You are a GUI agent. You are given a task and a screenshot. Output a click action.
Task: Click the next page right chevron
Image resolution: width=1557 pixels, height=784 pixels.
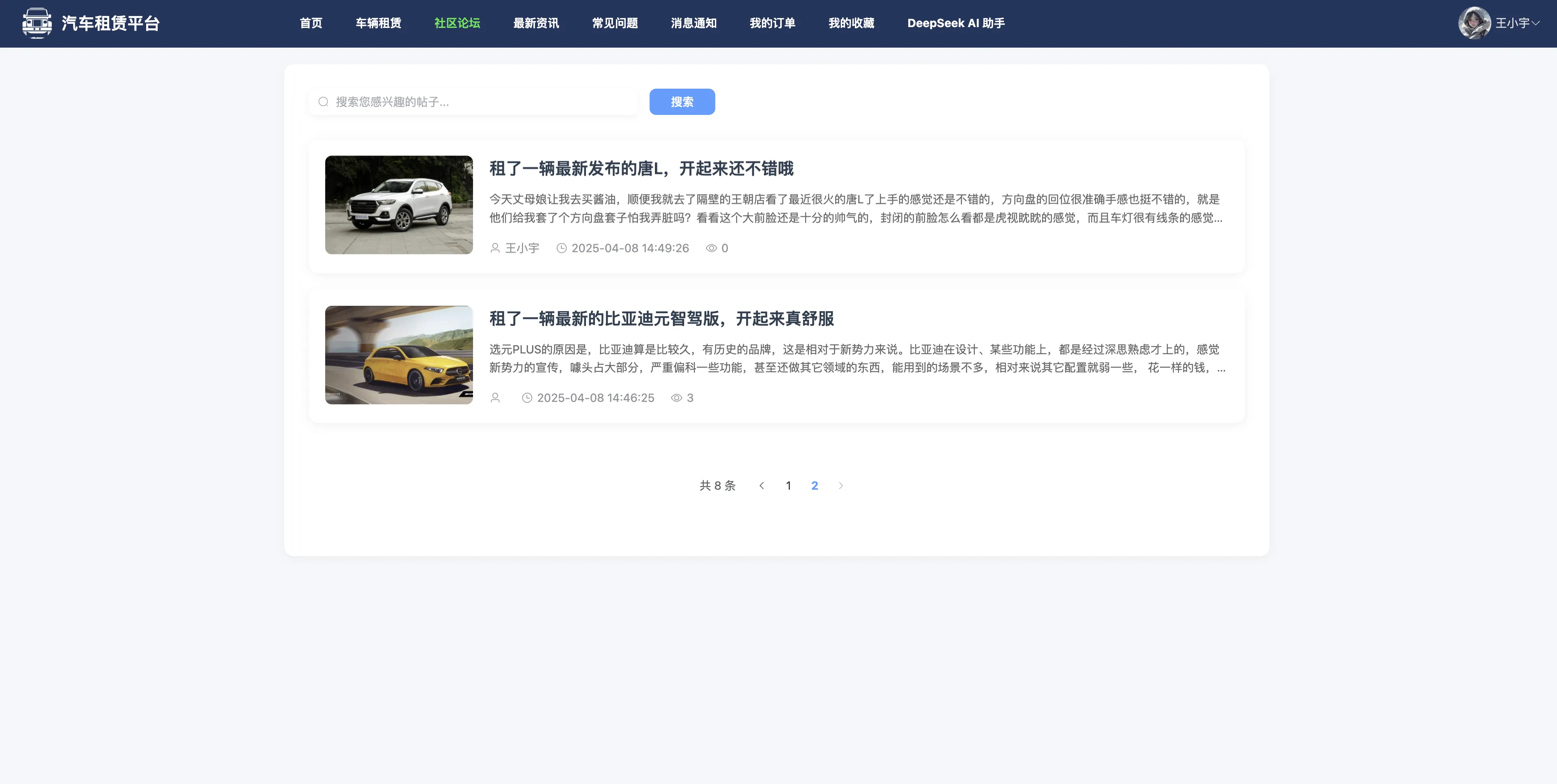(841, 486)
